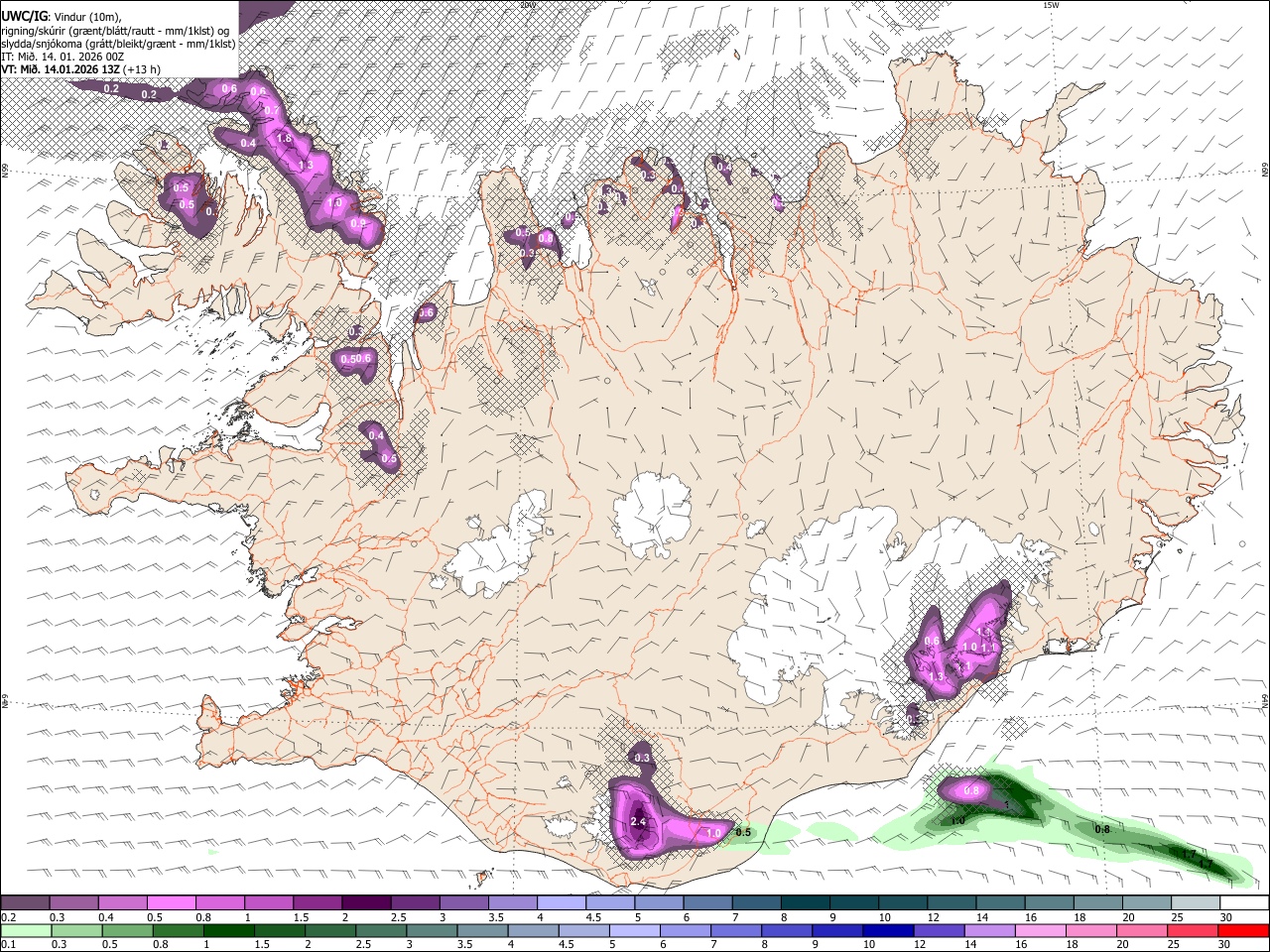Viewport: 1270px width, 952px height.
Task: Select the pale grey 25 snow scale swatch
Action: point(1197,902)
